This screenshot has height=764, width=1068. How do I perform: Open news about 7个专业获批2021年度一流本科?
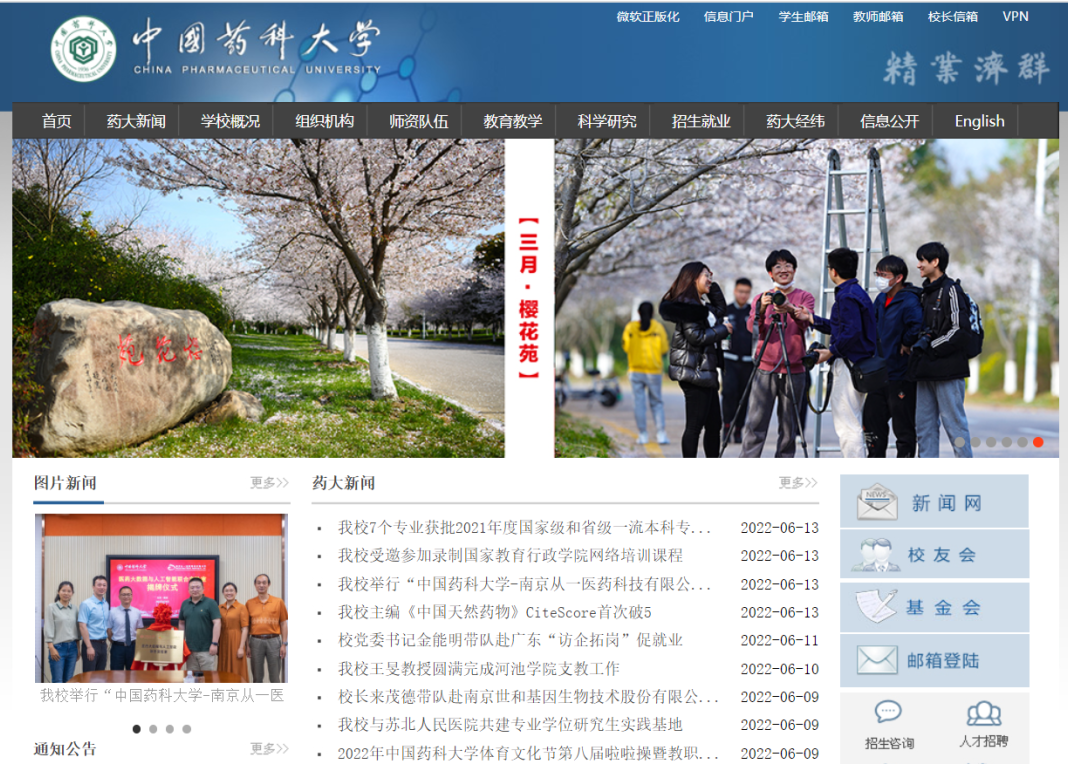coord(524,528)
